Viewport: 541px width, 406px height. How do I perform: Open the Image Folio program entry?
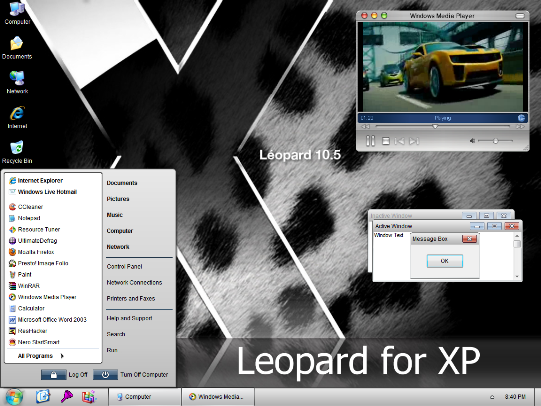(x=39, y=263)
